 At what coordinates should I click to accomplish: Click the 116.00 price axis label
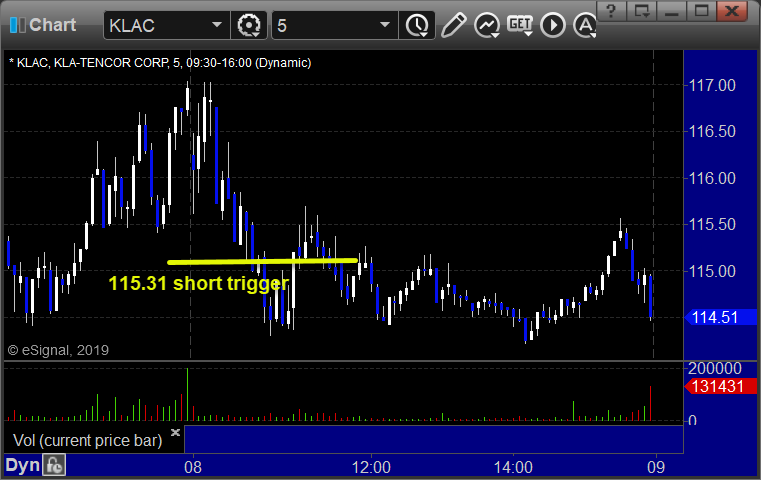[x=712, y=178]
